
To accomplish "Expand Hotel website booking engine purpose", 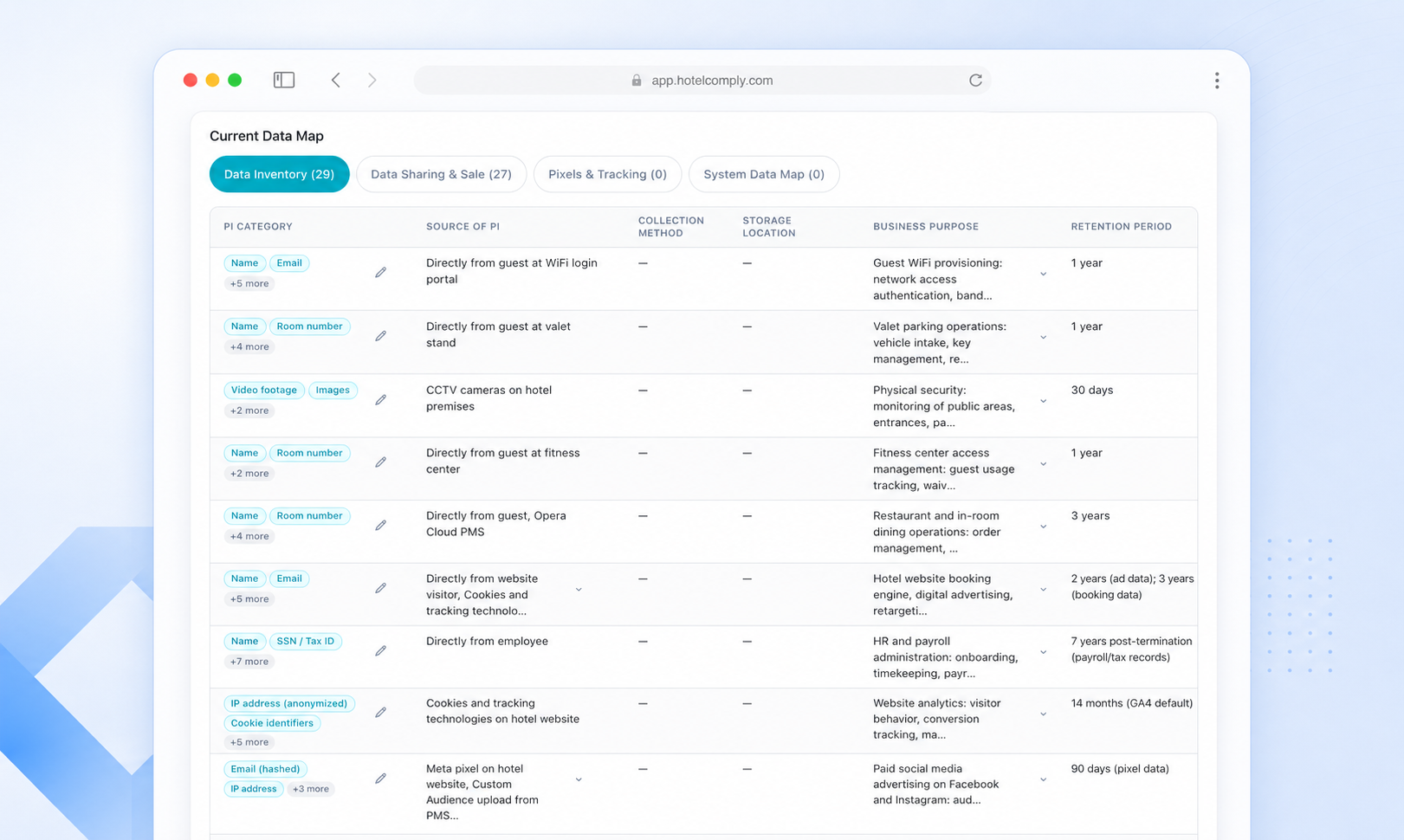I will click(1043, 590).
